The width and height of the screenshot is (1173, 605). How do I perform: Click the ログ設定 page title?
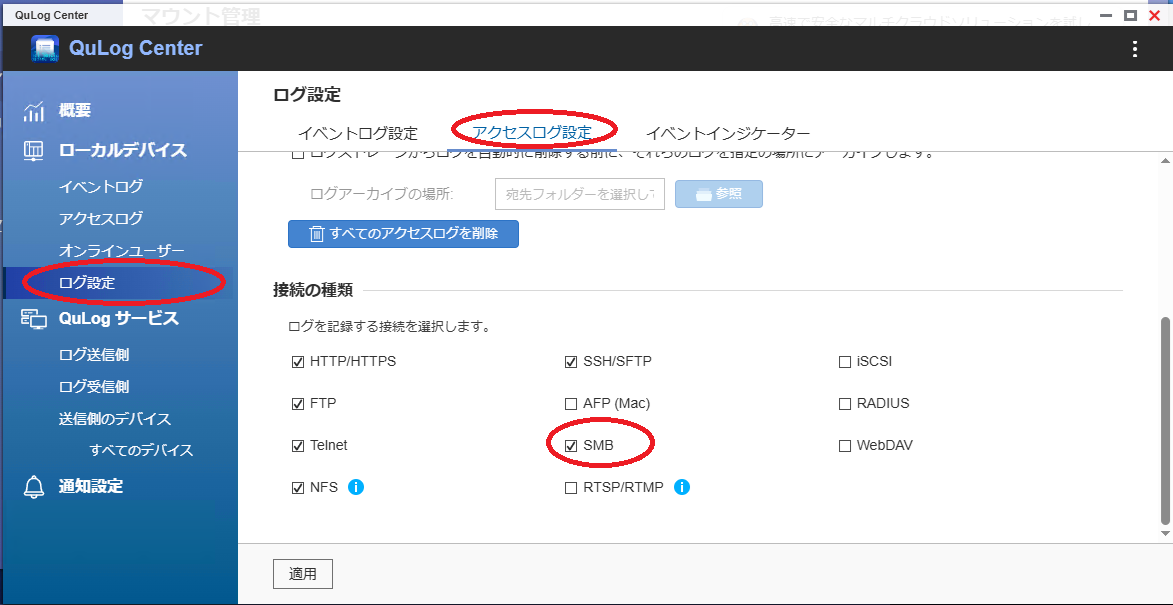click(307, 95)
